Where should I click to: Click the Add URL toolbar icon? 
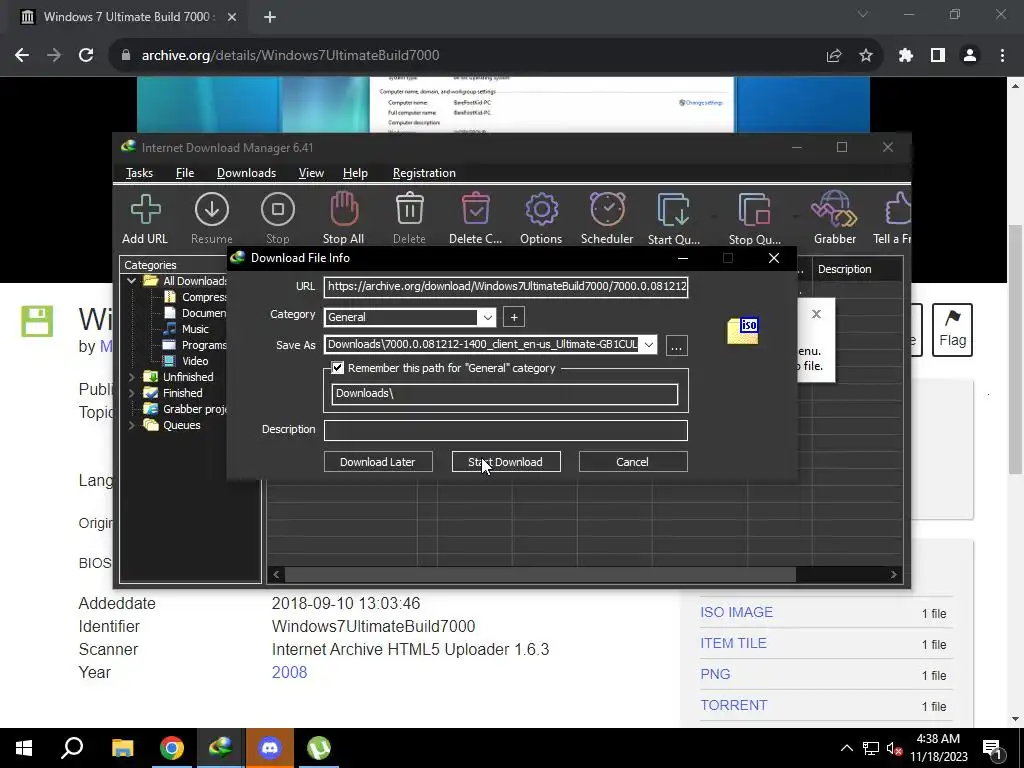(x=145, y=210)
